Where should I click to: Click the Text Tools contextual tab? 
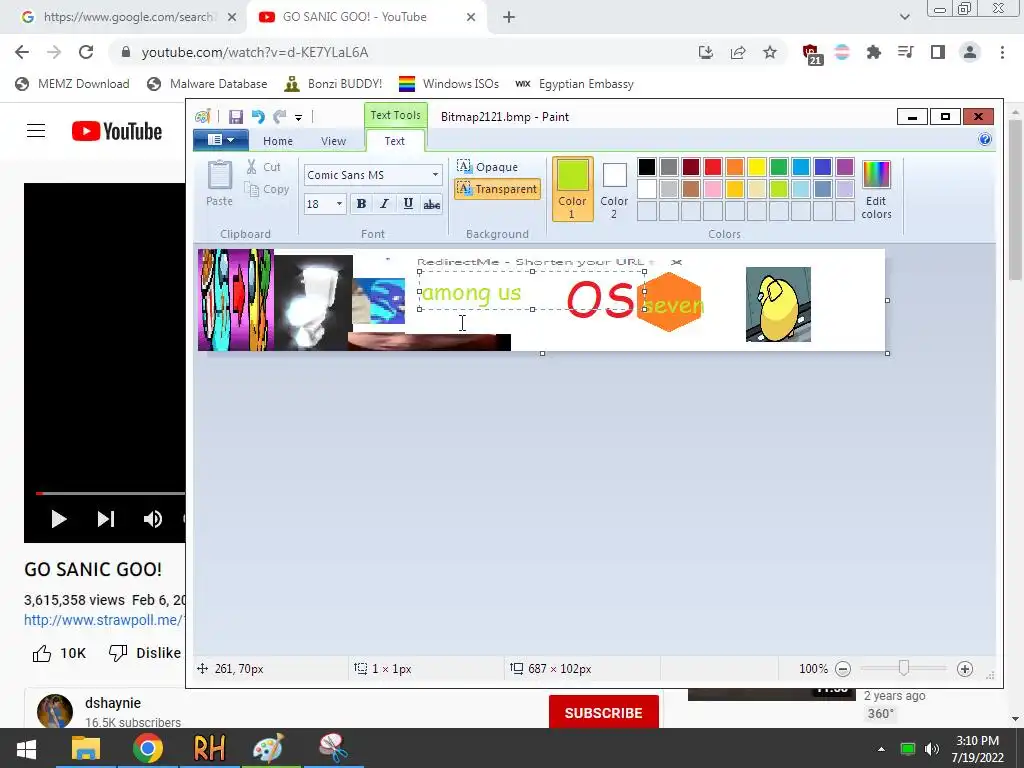pyautogui.click(x=396, y=115)
